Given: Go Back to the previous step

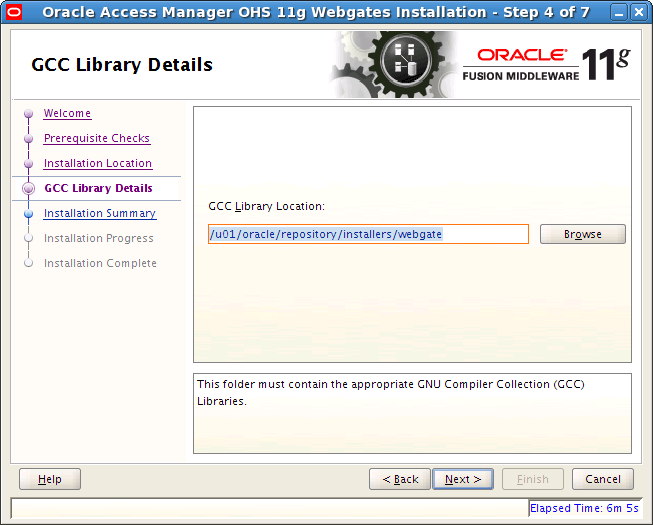Looking at the screenshot, I should (x=400, y=479).
